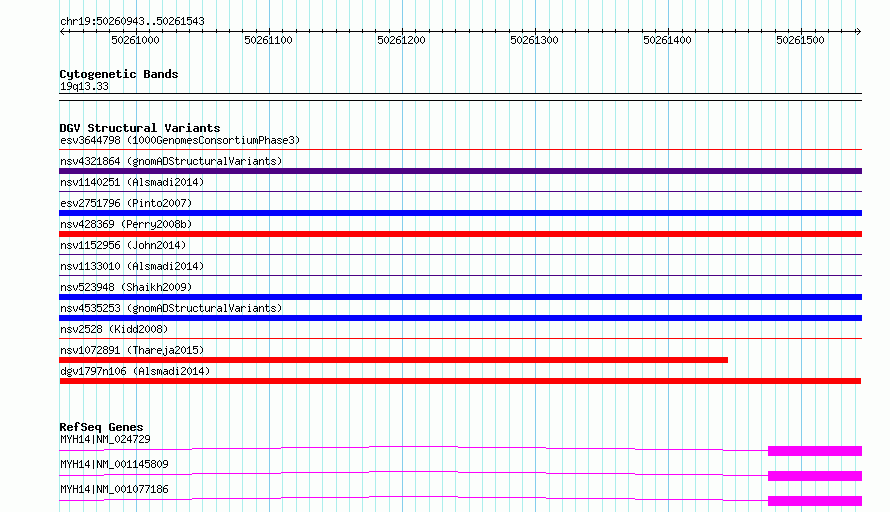Click ruler position 50261200

tap(401, 40)
